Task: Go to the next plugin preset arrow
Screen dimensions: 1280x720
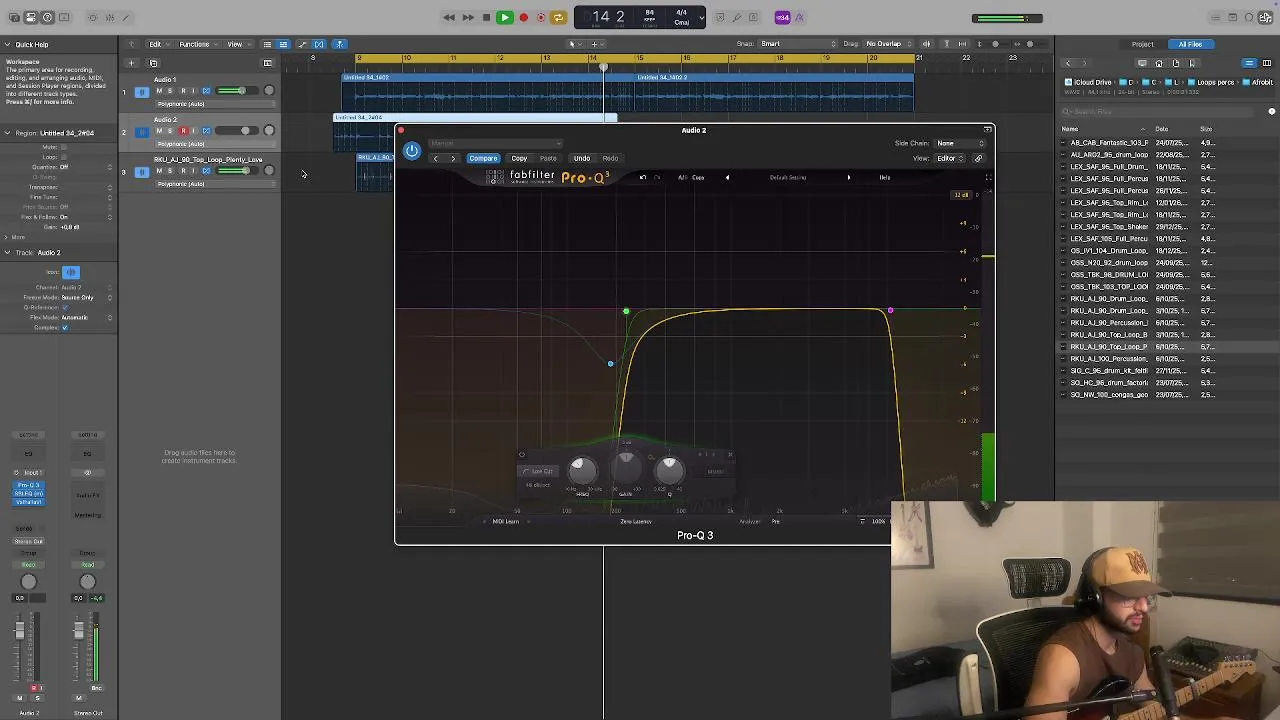Action: [x=453, y=158]
